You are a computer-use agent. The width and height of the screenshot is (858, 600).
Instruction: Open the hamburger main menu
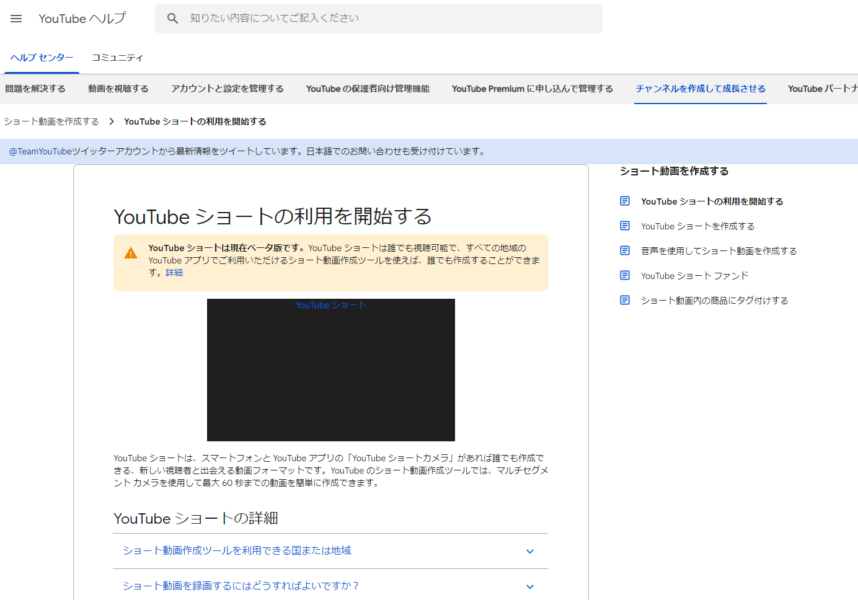(16, 19)
